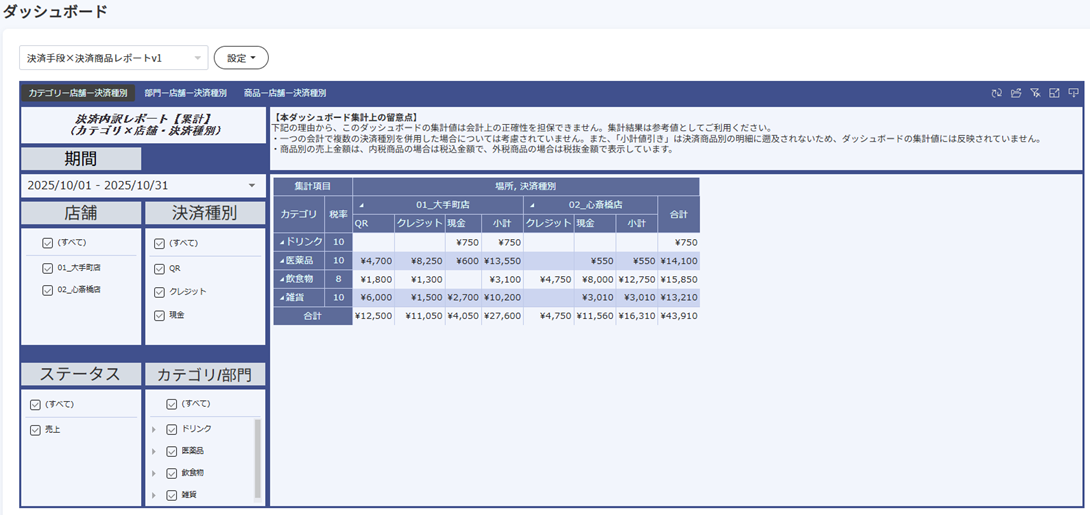Click the clear filters funnel icon
The image size is (1090, 515).
[x=1035, y=93]
